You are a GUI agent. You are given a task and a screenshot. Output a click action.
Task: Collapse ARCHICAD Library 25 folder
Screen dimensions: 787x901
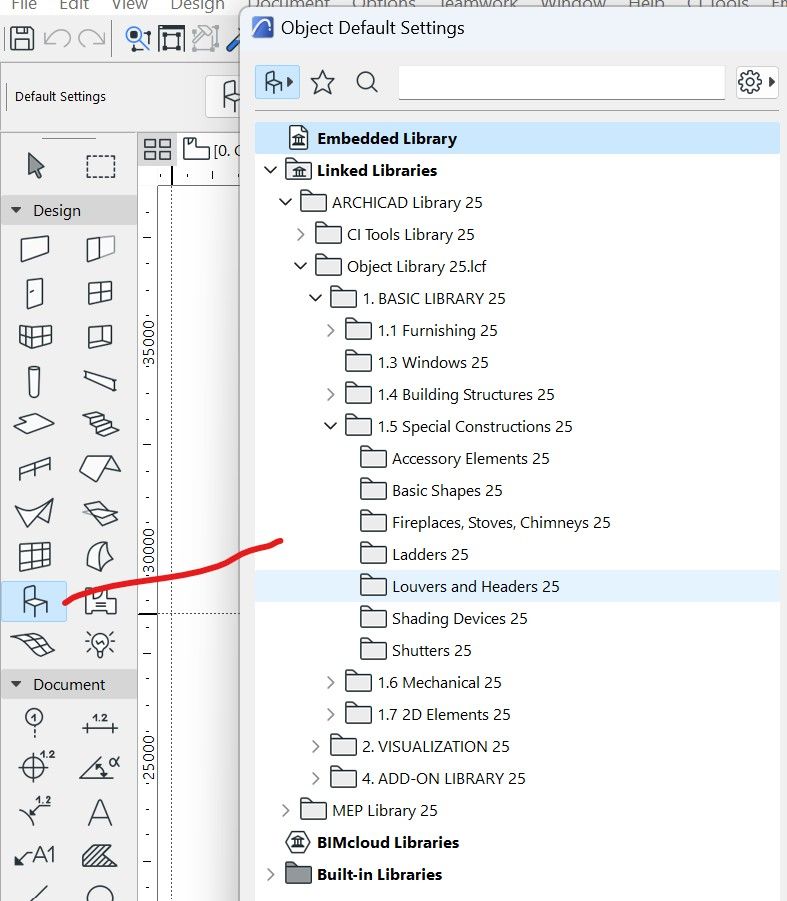click(286, 202)
